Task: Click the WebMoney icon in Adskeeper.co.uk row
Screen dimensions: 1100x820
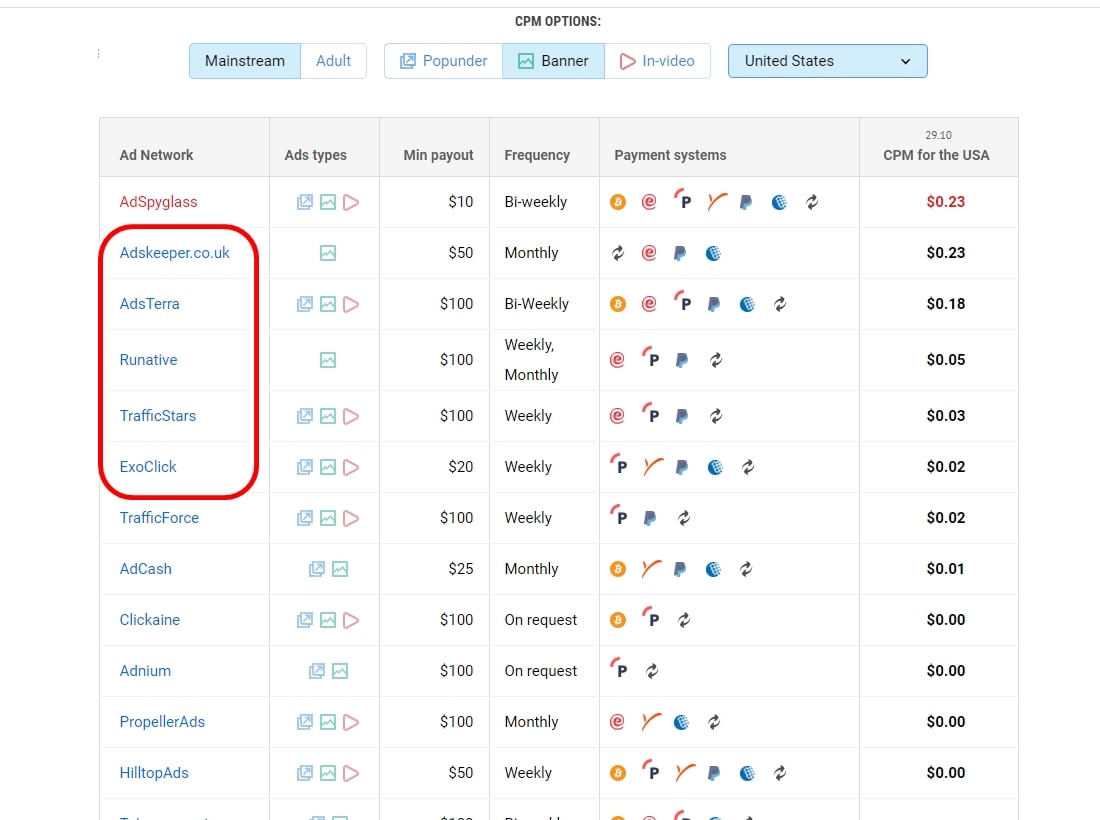Action: coord(713,253)
